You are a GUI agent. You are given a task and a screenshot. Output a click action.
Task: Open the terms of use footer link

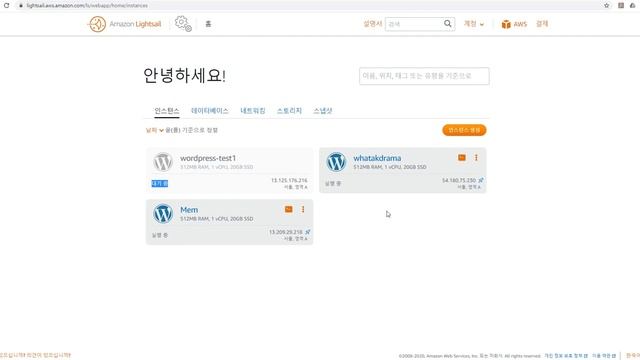point(604,356)
